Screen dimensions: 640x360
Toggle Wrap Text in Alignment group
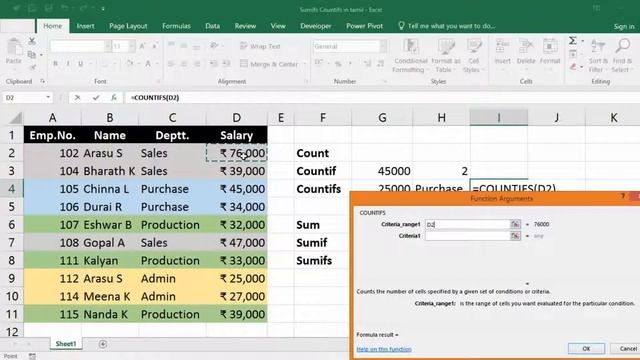tap(260, 46)
